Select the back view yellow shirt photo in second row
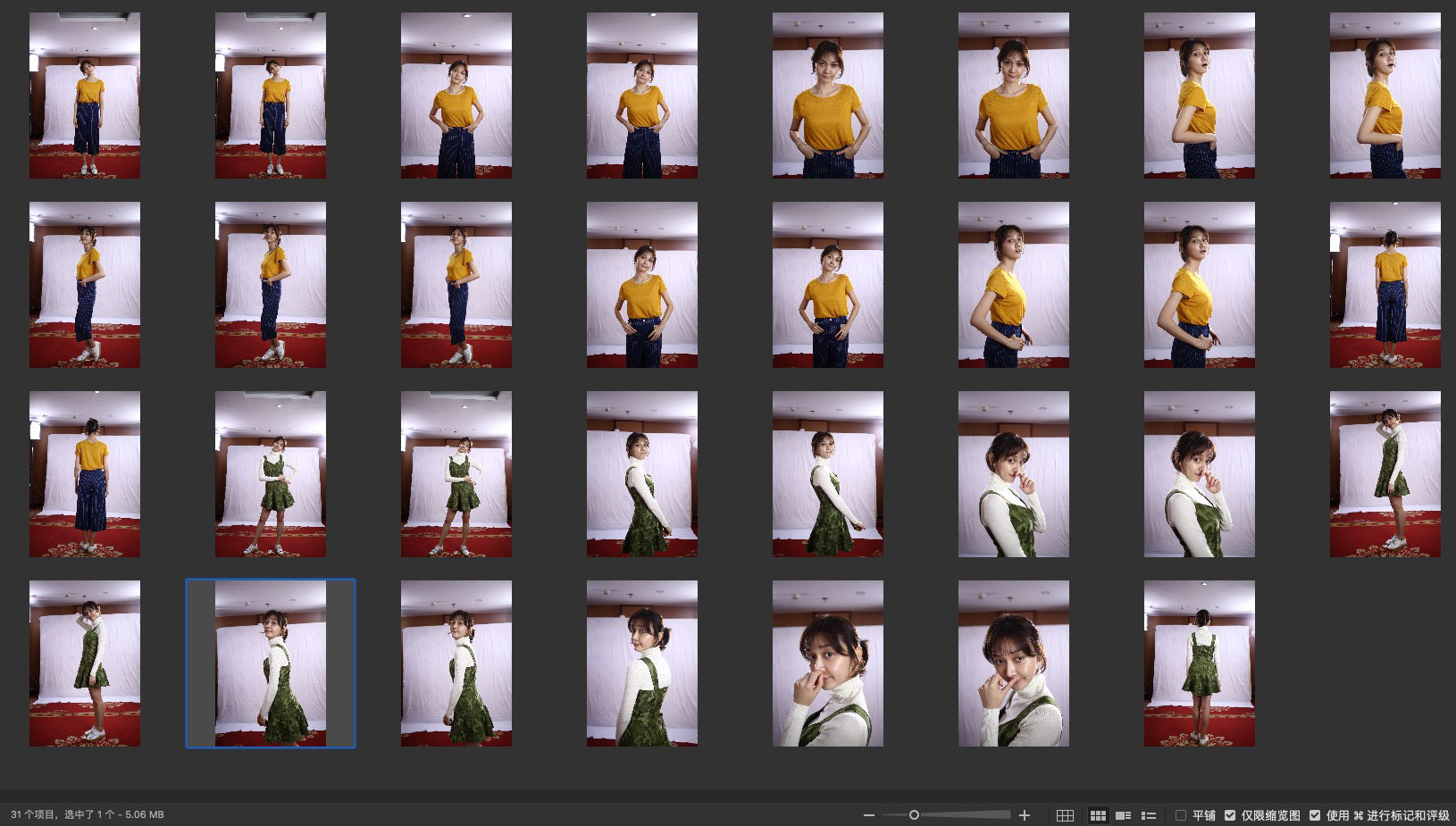Image resolution: width=1456 pixels, height=826 pixels. [1385, 285]
